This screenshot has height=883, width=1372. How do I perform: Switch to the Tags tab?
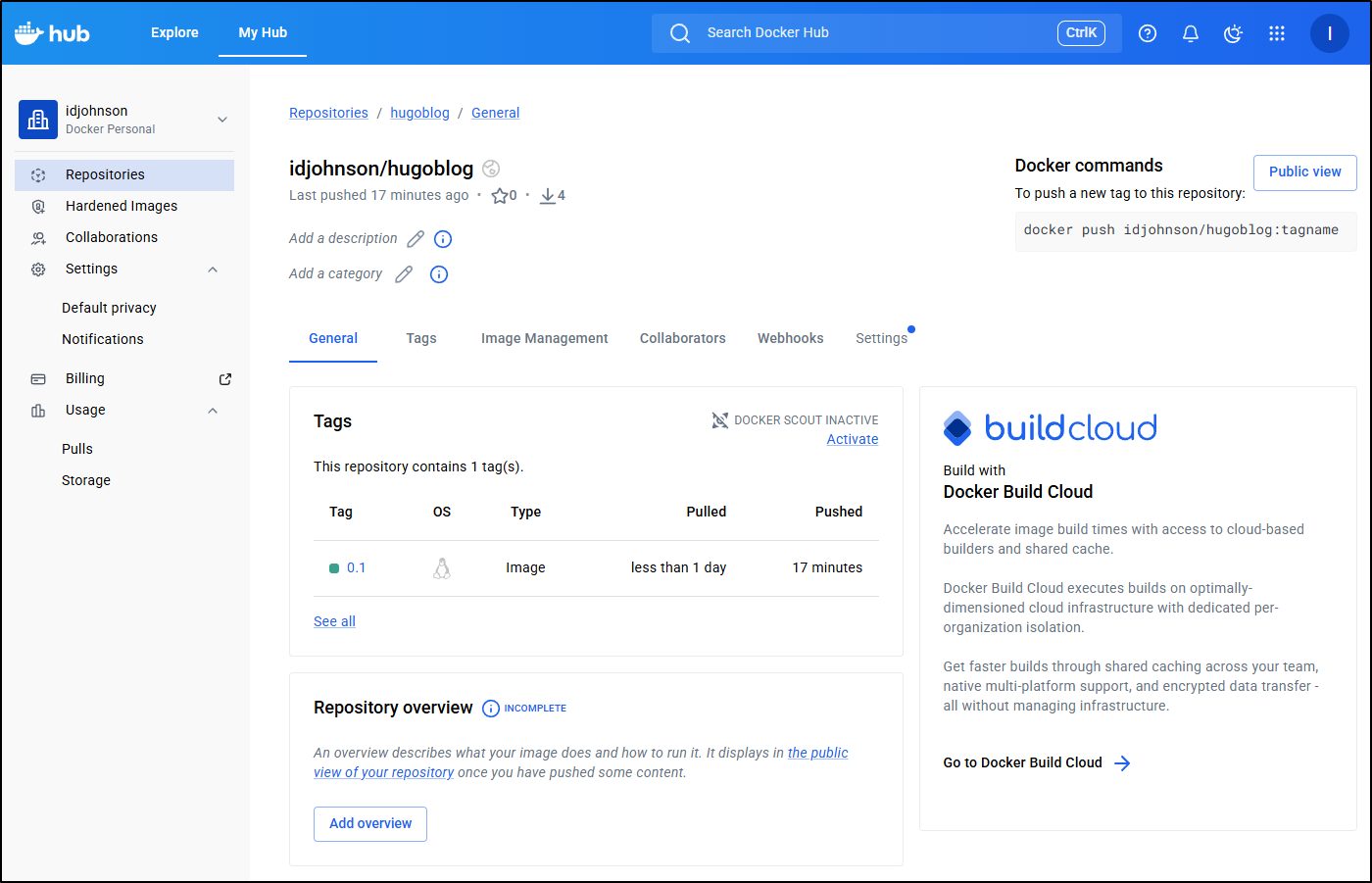[x=421, y=338]
